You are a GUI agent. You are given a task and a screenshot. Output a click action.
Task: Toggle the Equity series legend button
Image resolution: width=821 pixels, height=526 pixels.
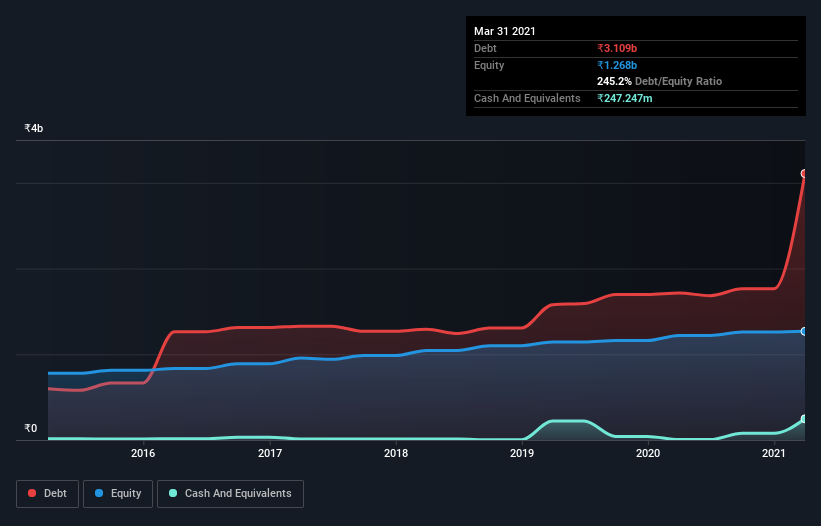coord(118,494)
